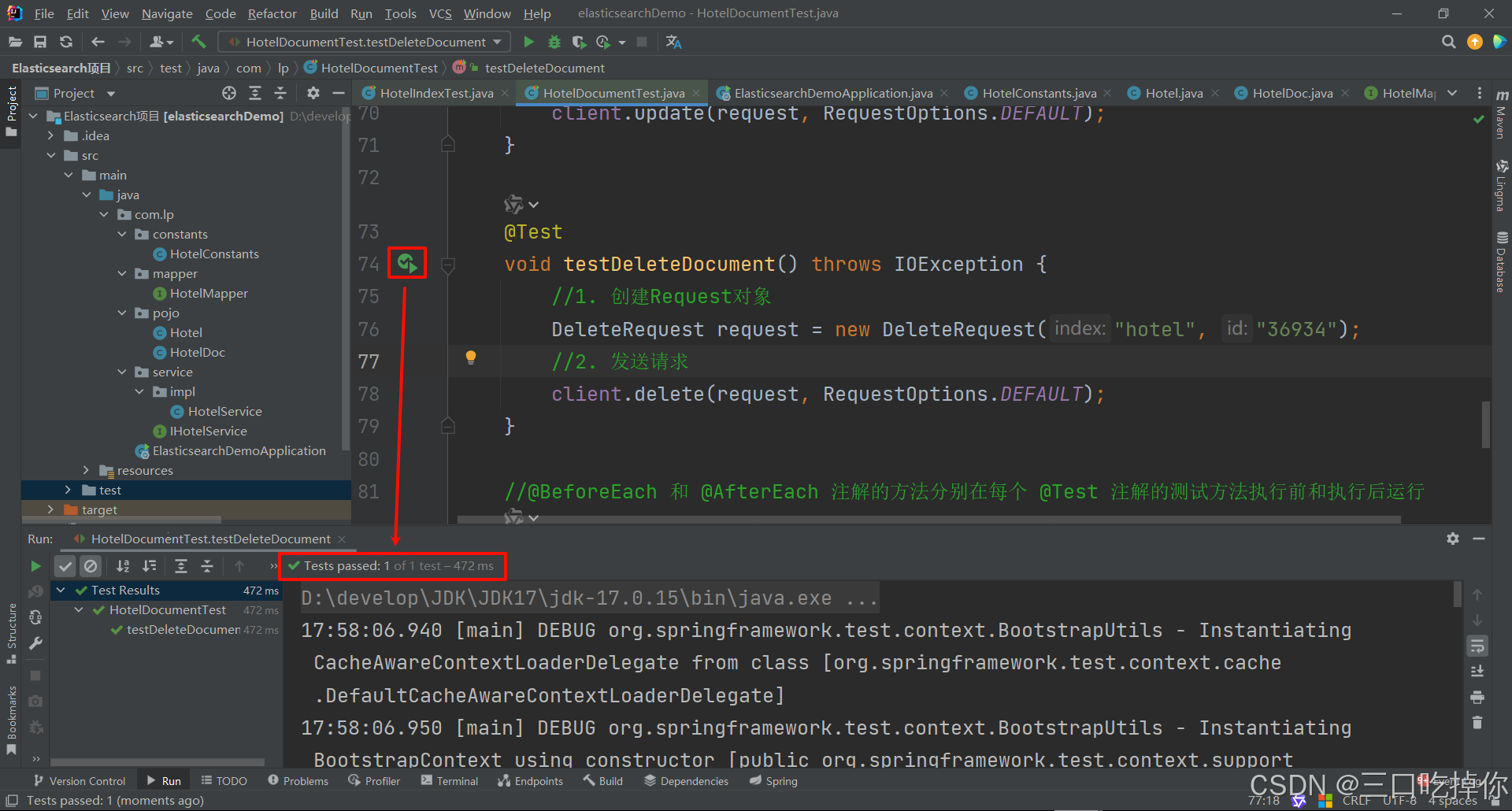Open Run panel settings gear

tap(1453, 539)
